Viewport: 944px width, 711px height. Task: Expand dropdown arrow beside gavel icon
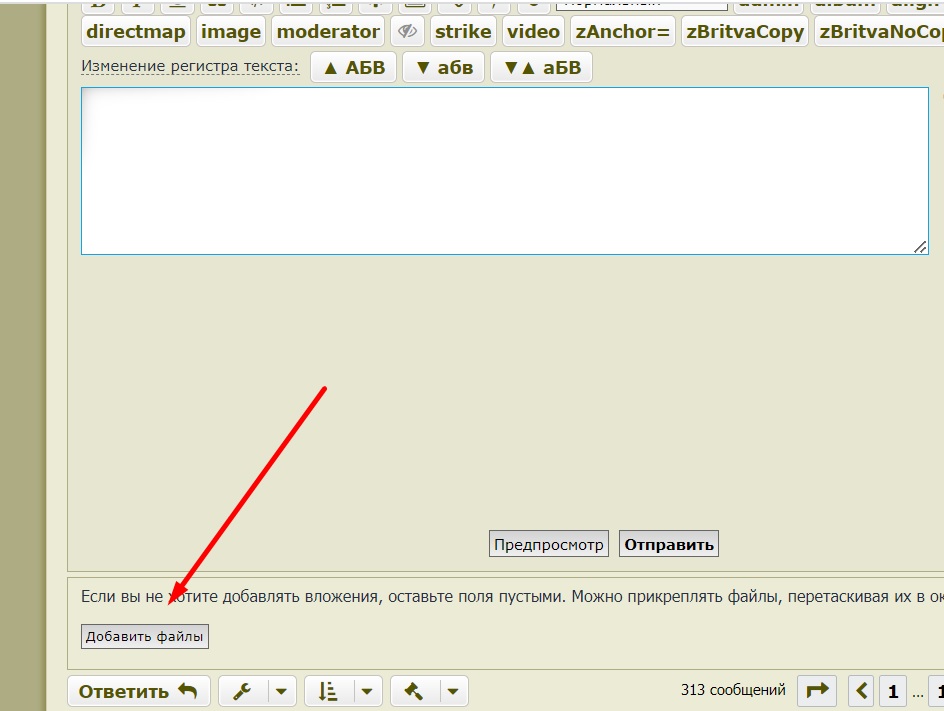coord(454,691)
